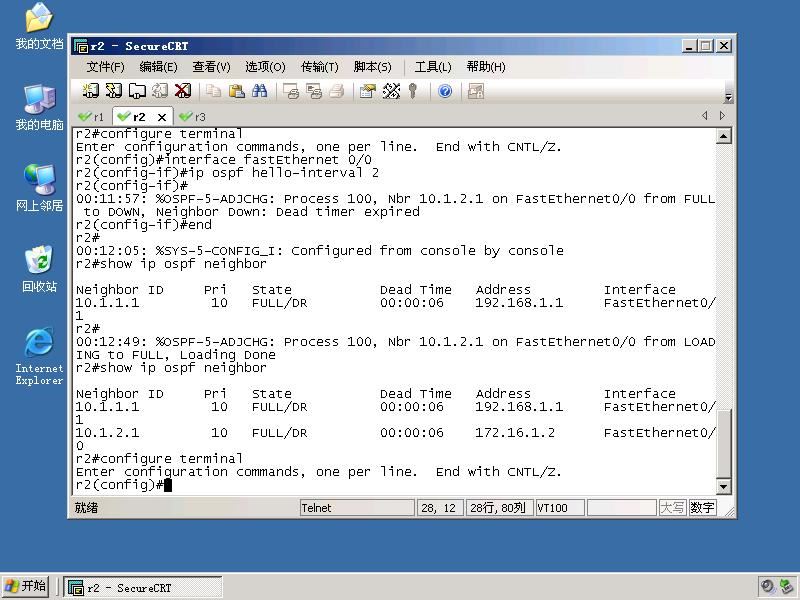Click the terminal vertical scrollbar thumb
Viewport: 800px width, 600px height.
pos(723,443)
